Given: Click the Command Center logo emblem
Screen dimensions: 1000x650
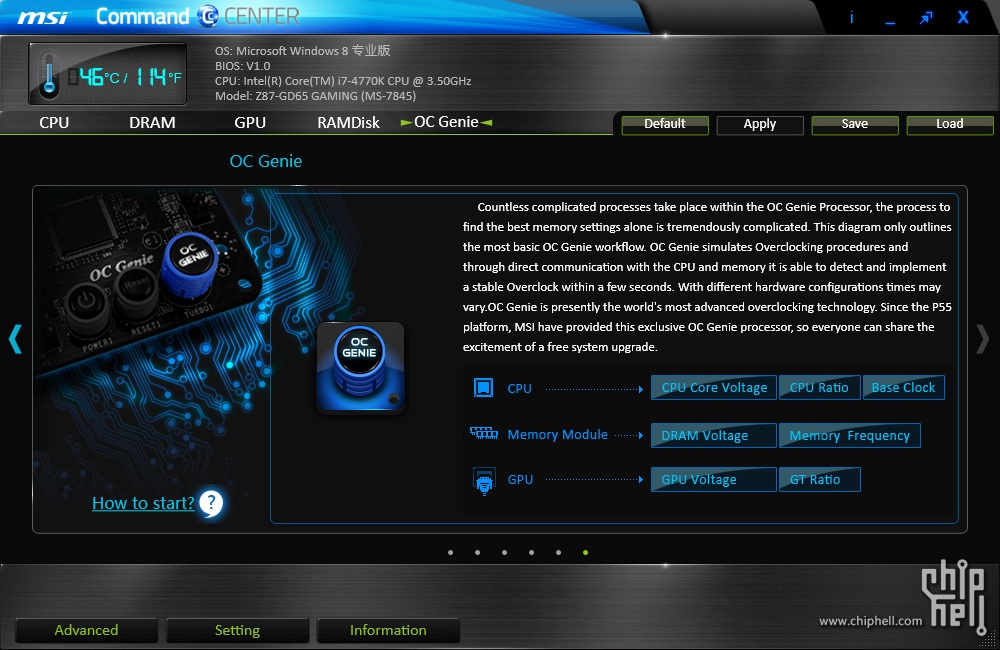Looking at the screenshot, I should tap(208, 16).
